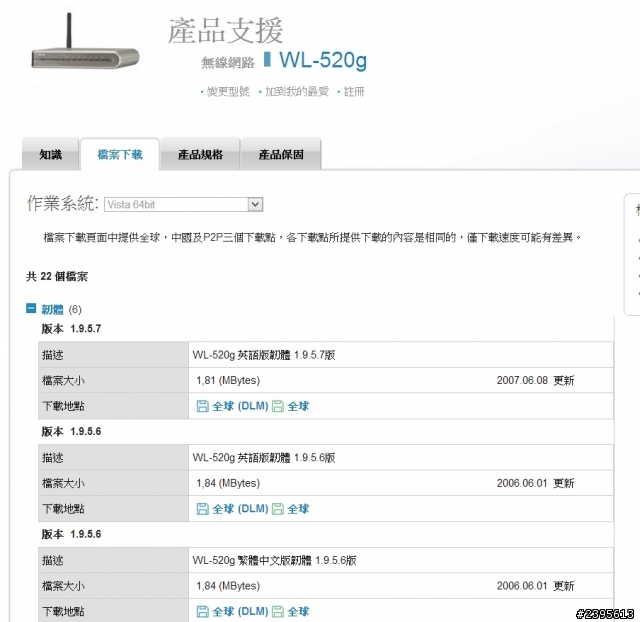640x622 pixels.
Task: Download 全球 (DLM) for 繁體中文版 1.9.5.6 firmware
Action: click(x=240, y=611)
